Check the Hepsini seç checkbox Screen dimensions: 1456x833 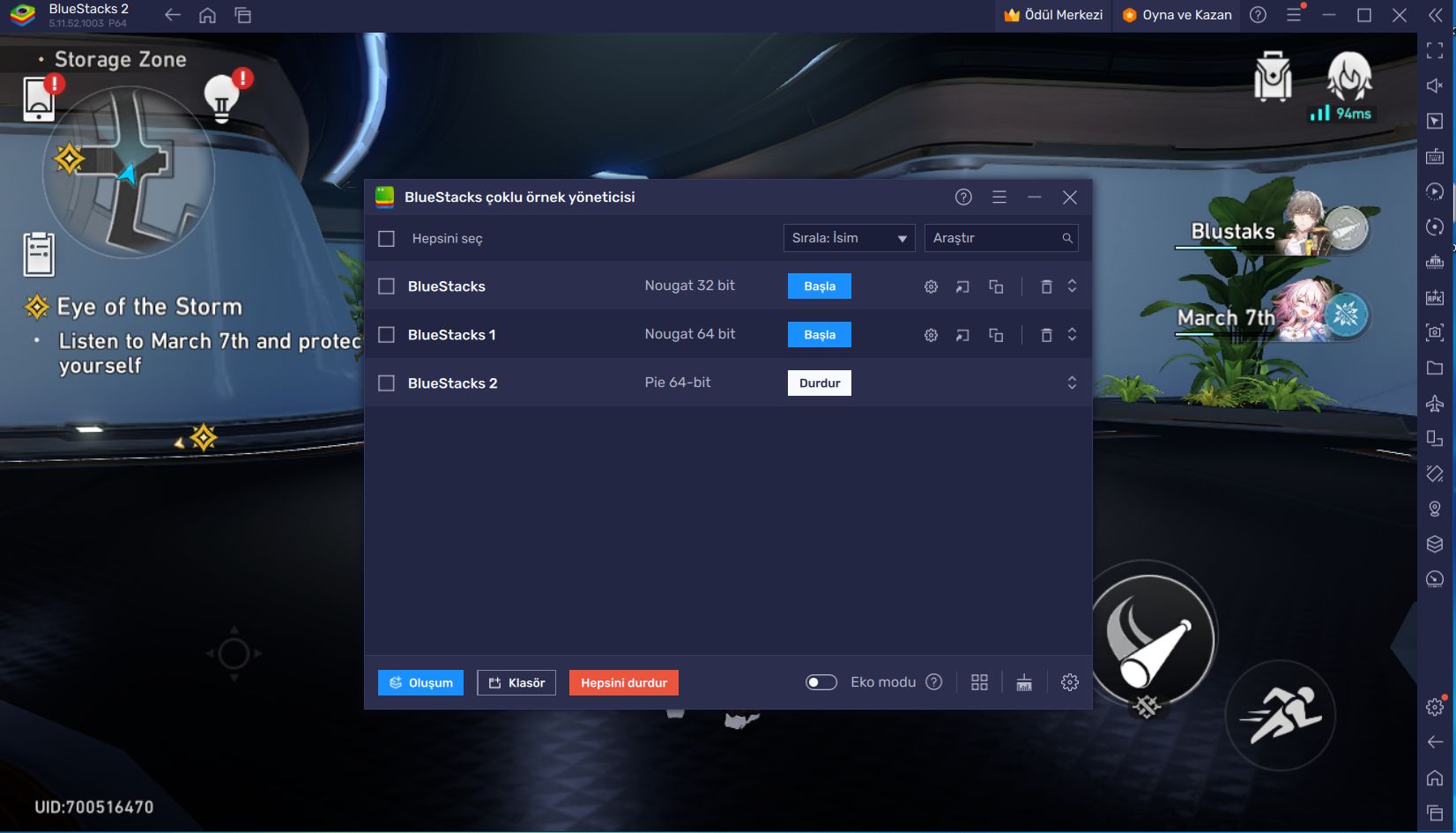(x=386, y=239)
